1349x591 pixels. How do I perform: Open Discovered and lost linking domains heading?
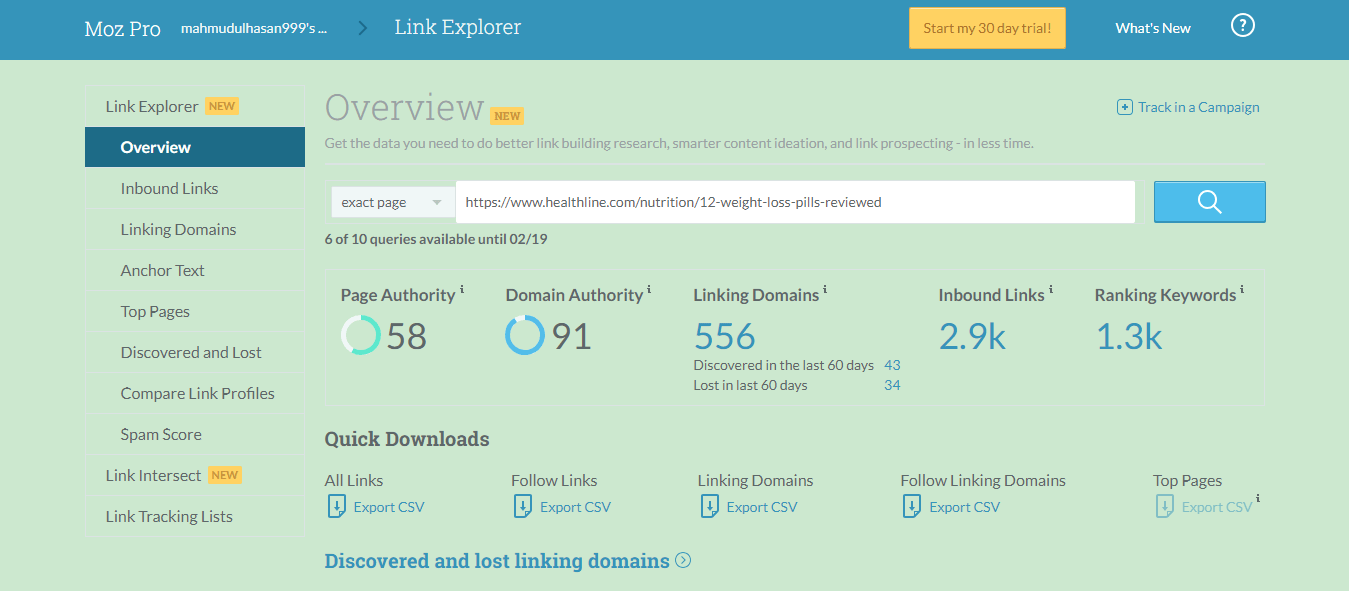[x=497, y=561]
